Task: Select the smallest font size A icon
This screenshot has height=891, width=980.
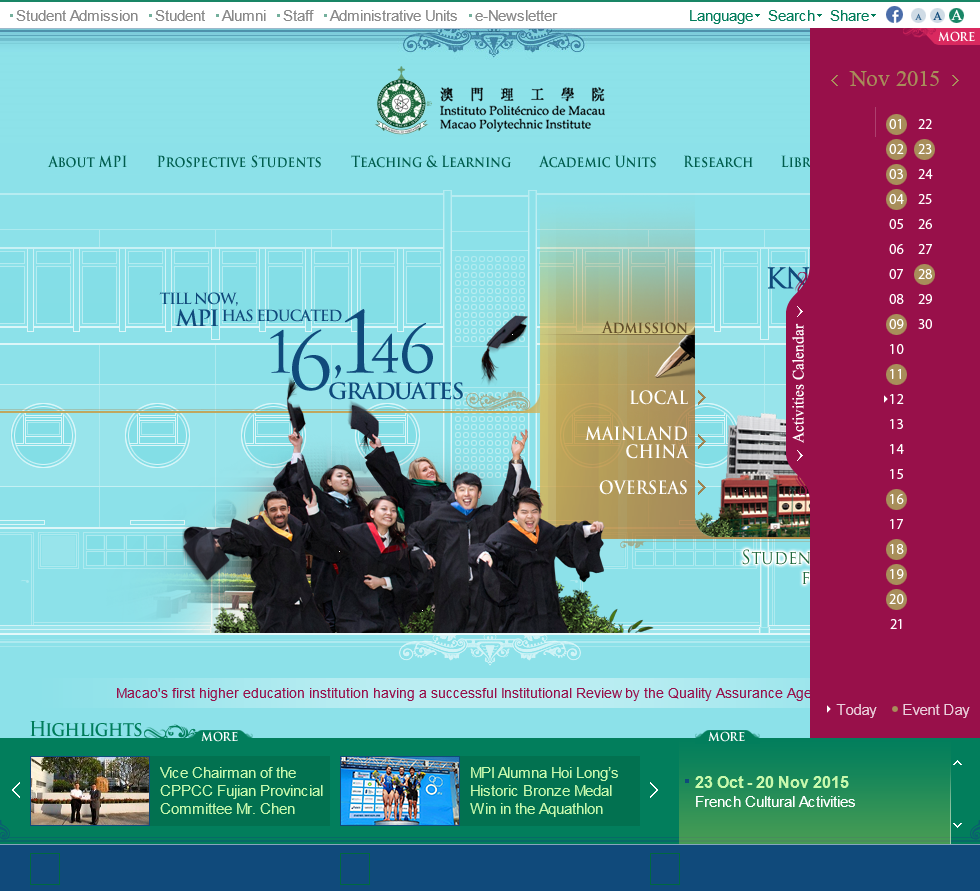Action: point(918,16)
